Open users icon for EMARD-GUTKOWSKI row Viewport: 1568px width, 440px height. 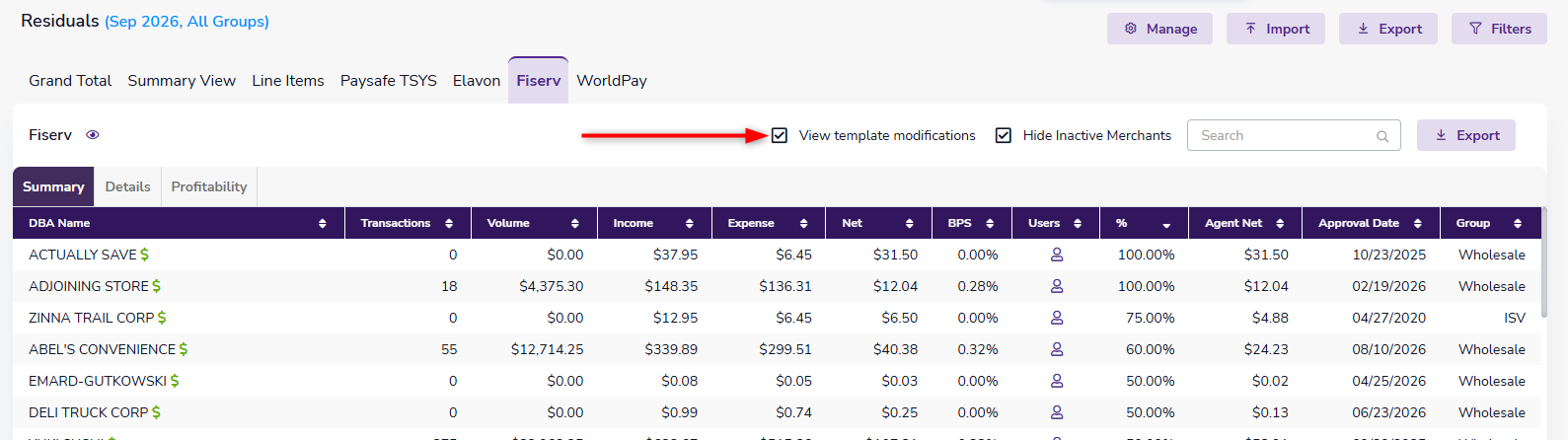click(x=1057, y=381)
